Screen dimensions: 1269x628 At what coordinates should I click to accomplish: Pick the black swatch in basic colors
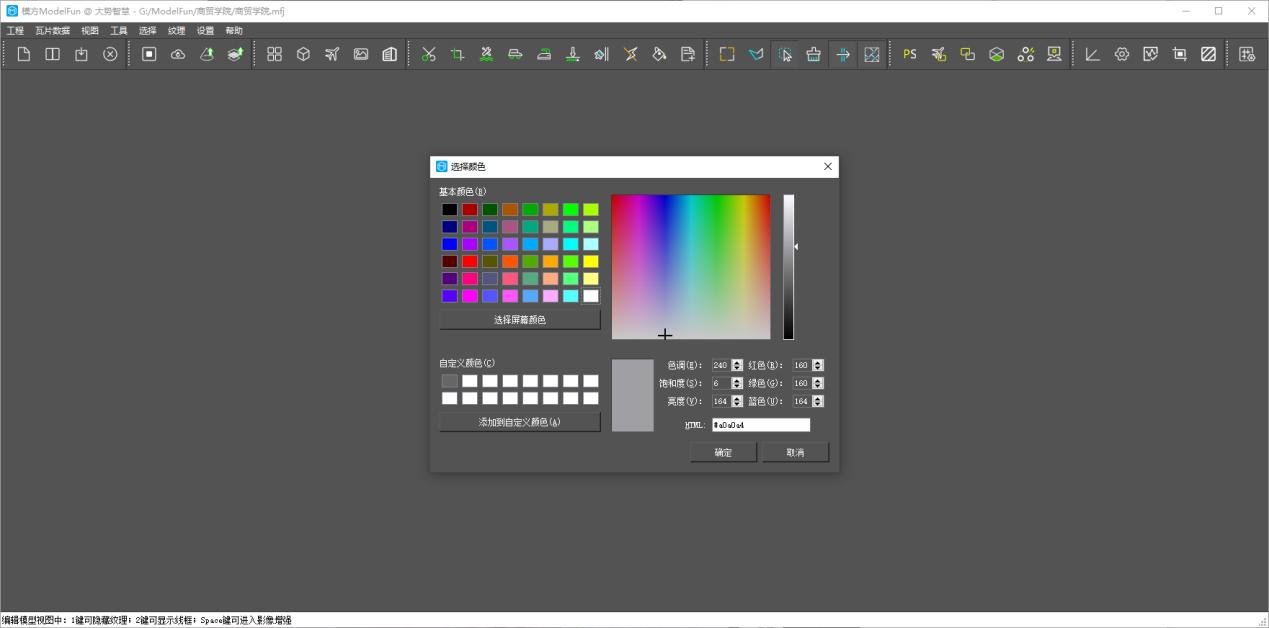[x=450, y=209]
